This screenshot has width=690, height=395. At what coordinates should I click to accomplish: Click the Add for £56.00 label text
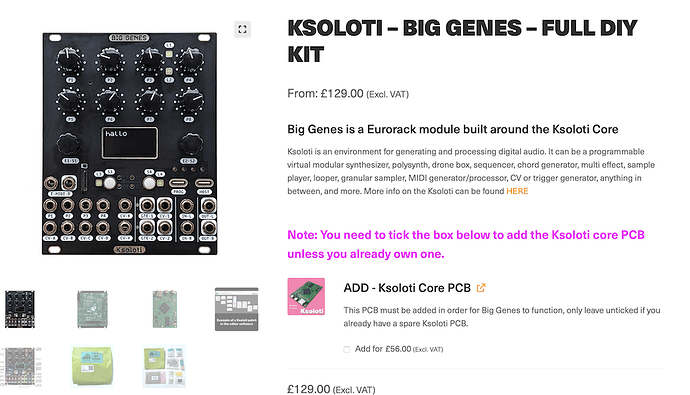coord(399,349)
